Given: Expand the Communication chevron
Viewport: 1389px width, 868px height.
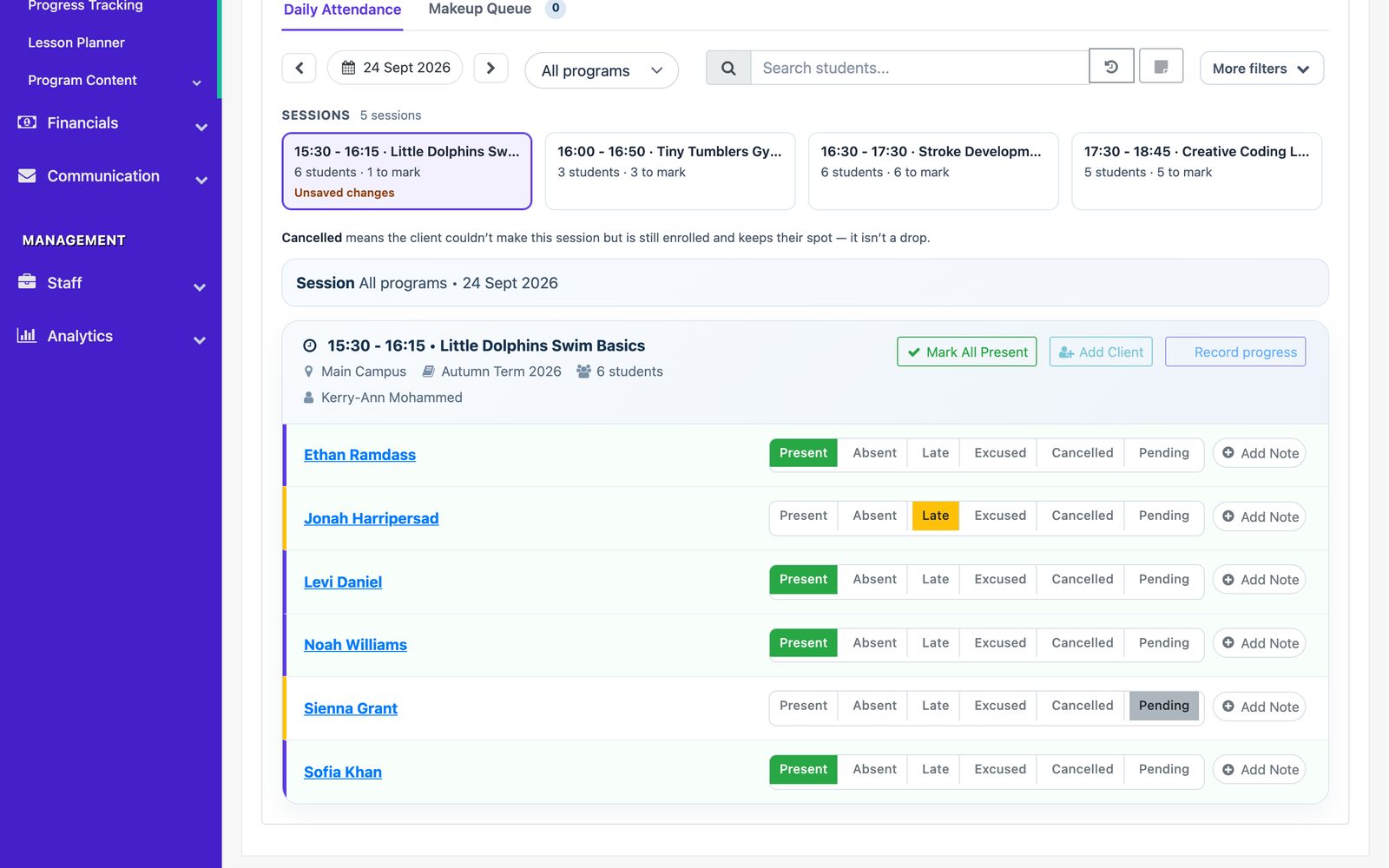Looking at the screenshot, I should (201, 180).
